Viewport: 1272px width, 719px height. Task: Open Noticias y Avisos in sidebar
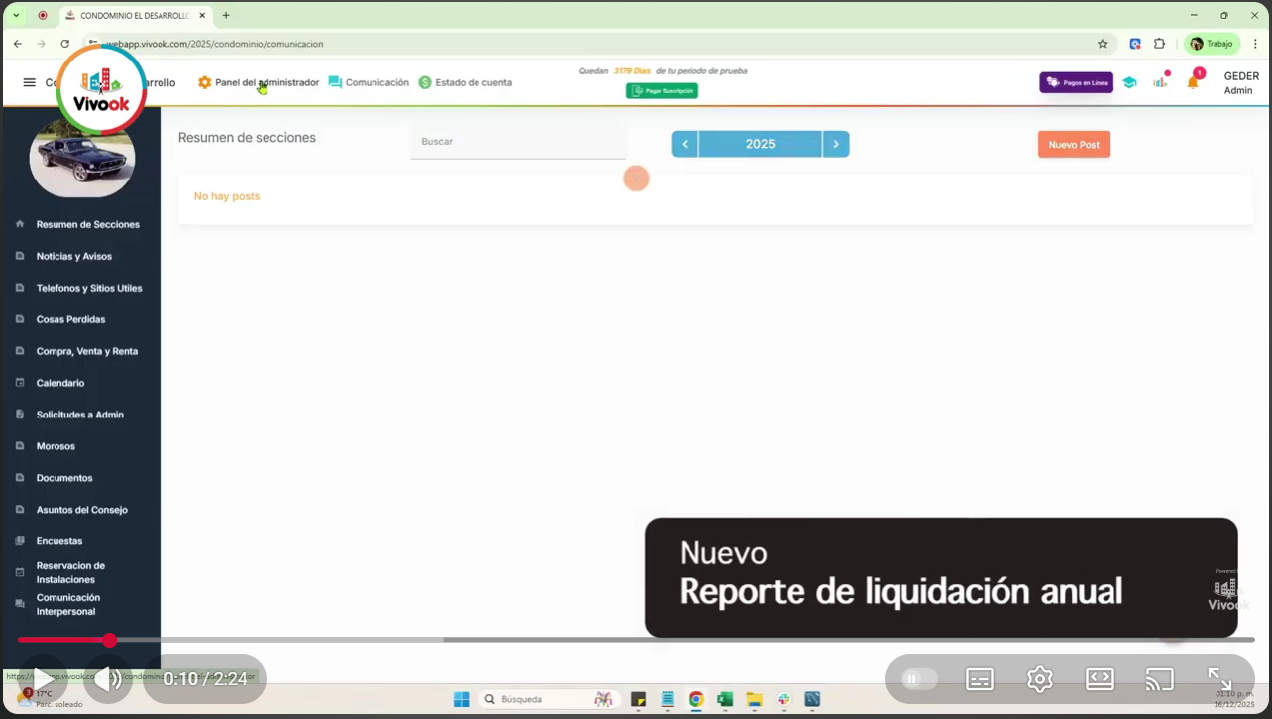[74, 256]
